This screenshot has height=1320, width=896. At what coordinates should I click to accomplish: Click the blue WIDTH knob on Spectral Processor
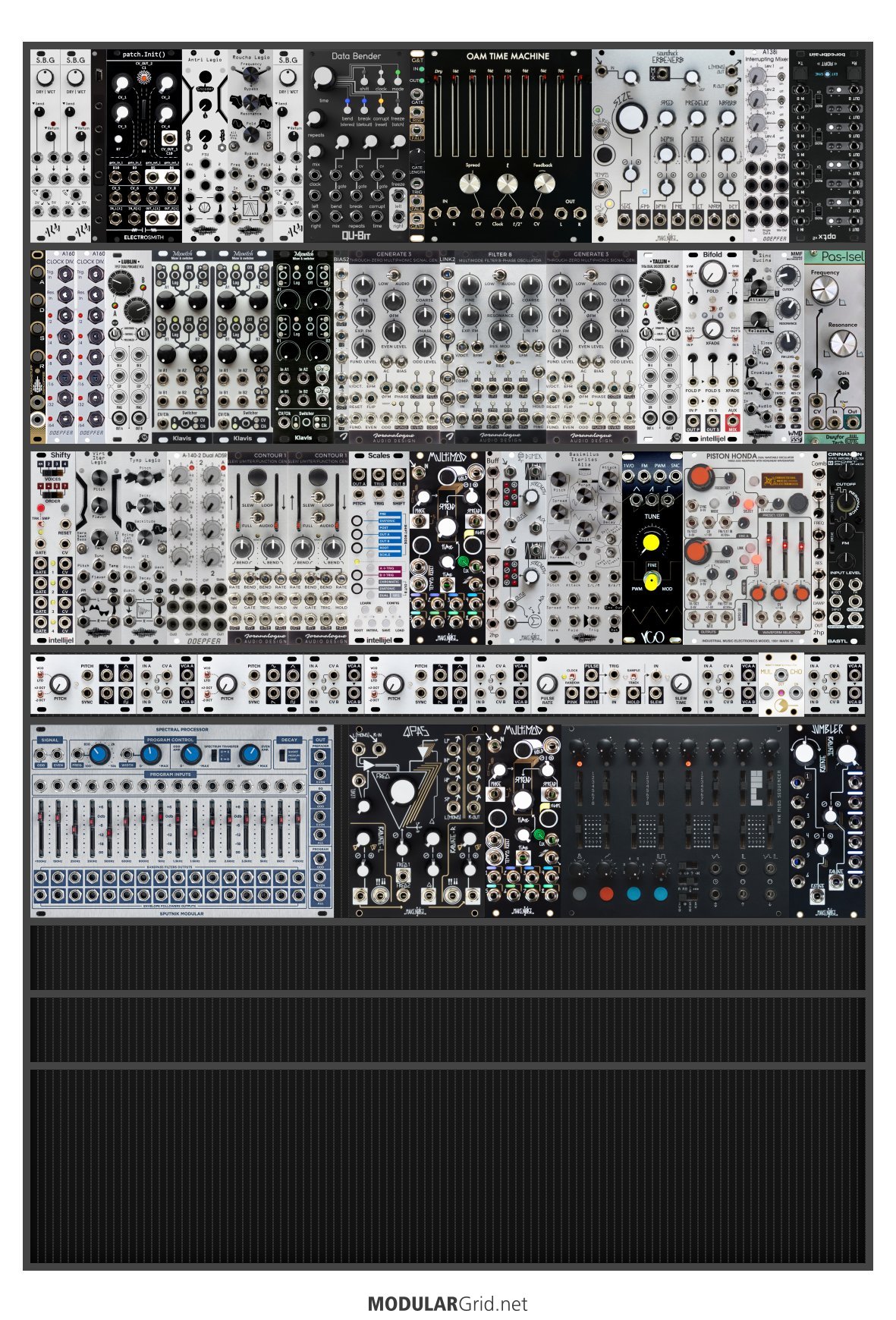[x=150, y=755]
